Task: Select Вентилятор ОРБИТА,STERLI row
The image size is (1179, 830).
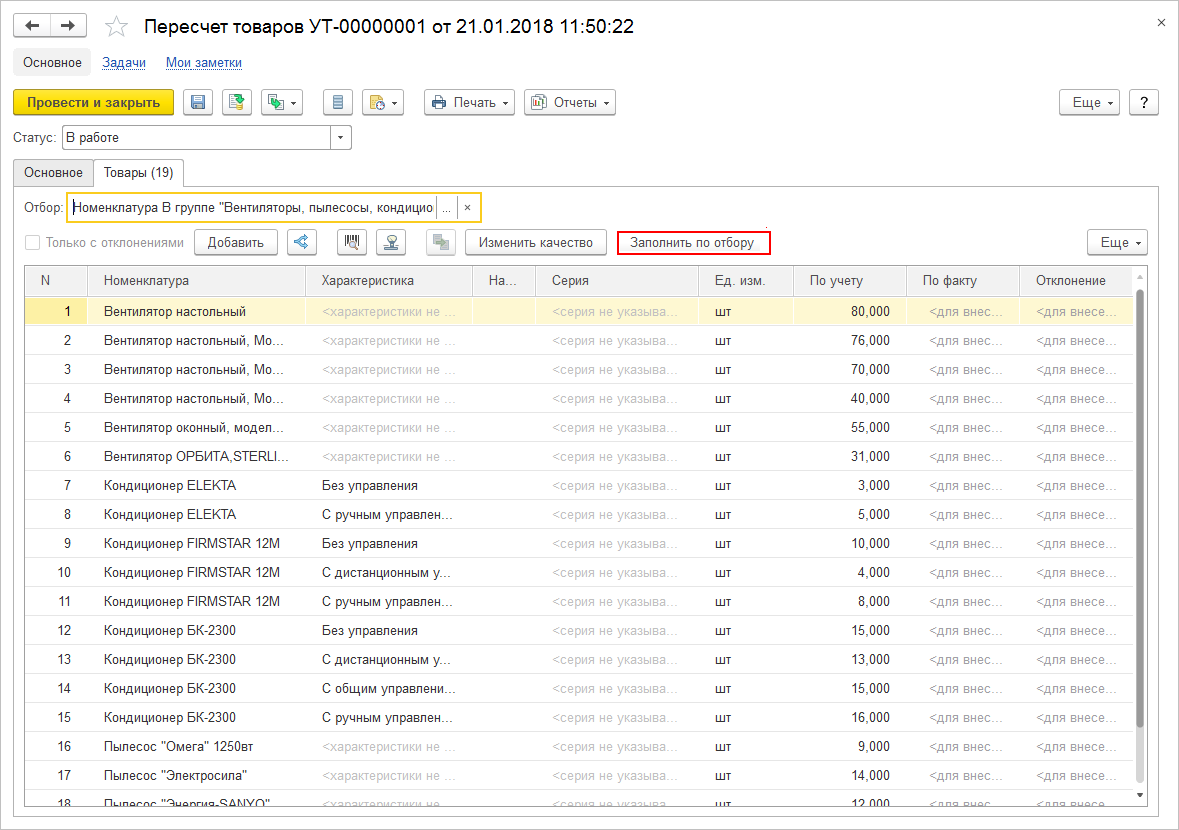Action: pos(578,456)
